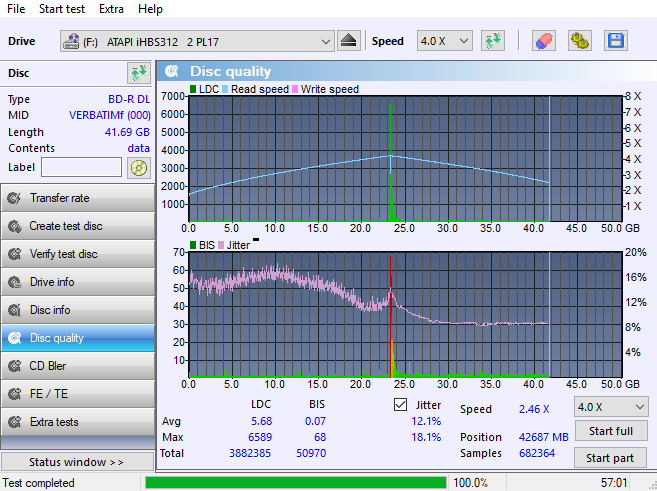Click the refresh speed icon beside Speed dropdown

tap(492, 41)
